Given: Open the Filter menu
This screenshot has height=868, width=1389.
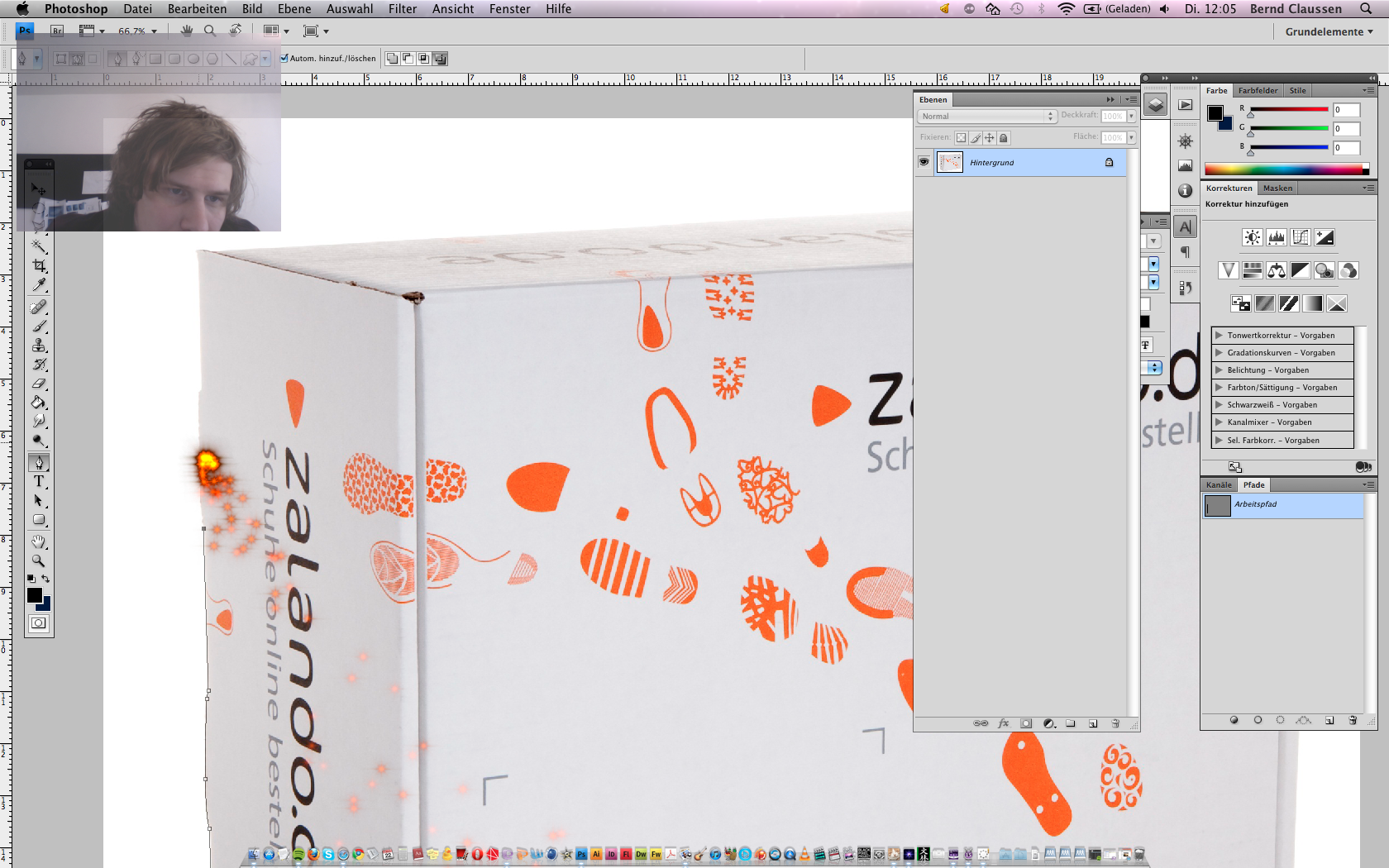Looking at the screenshot, I should 402,9.
